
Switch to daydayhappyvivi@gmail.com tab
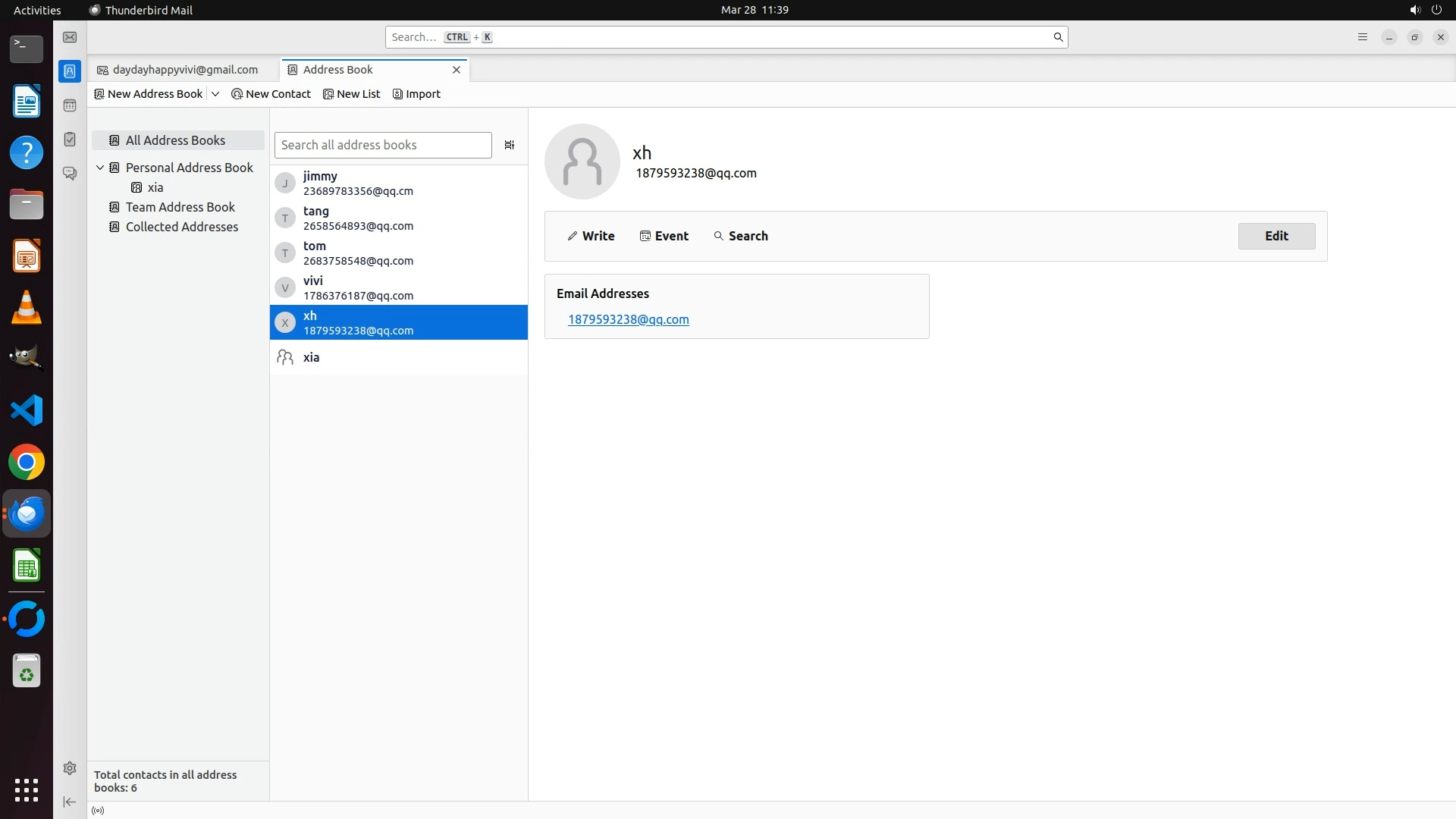(x=184, y=70)
